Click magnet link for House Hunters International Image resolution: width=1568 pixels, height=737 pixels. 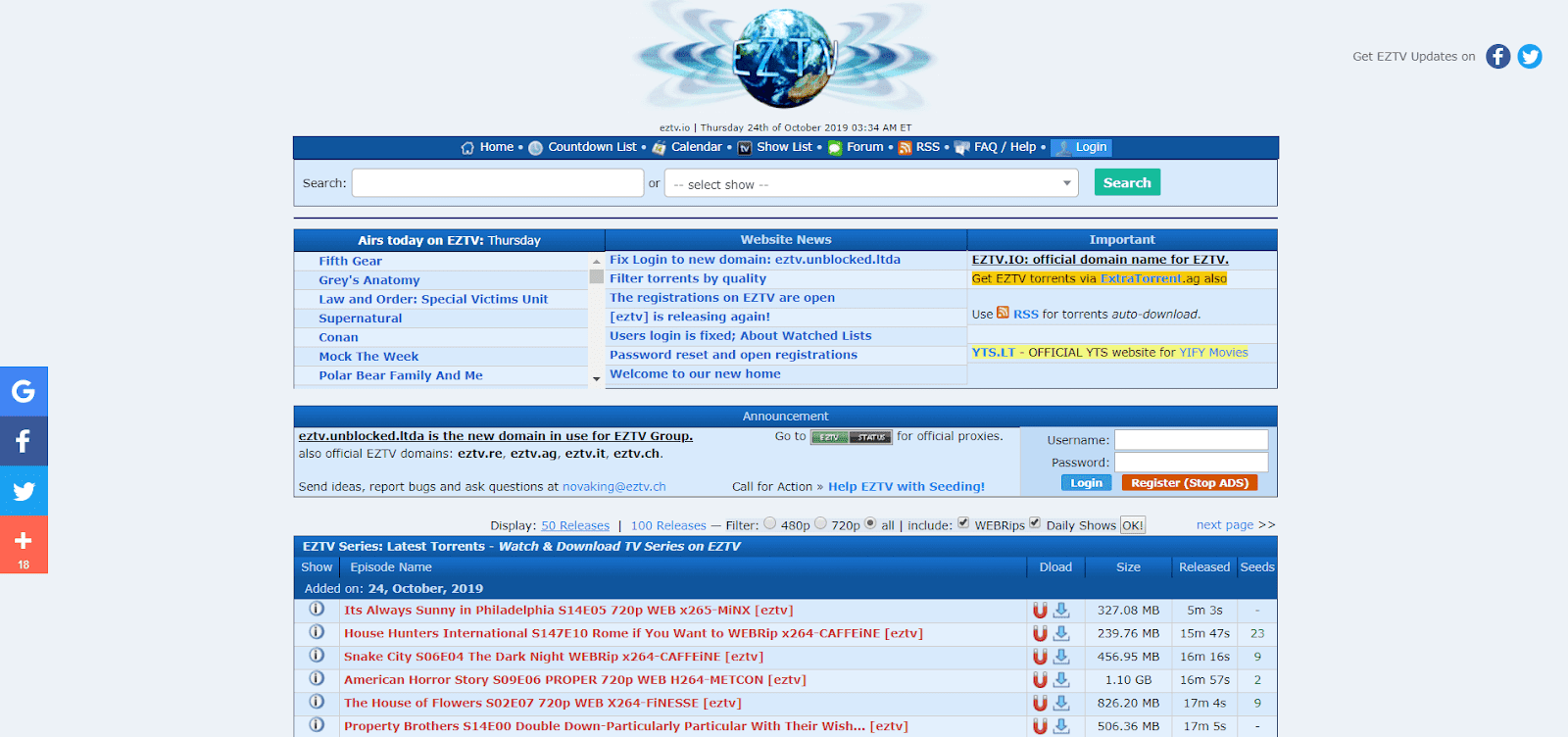[1040, 634]
